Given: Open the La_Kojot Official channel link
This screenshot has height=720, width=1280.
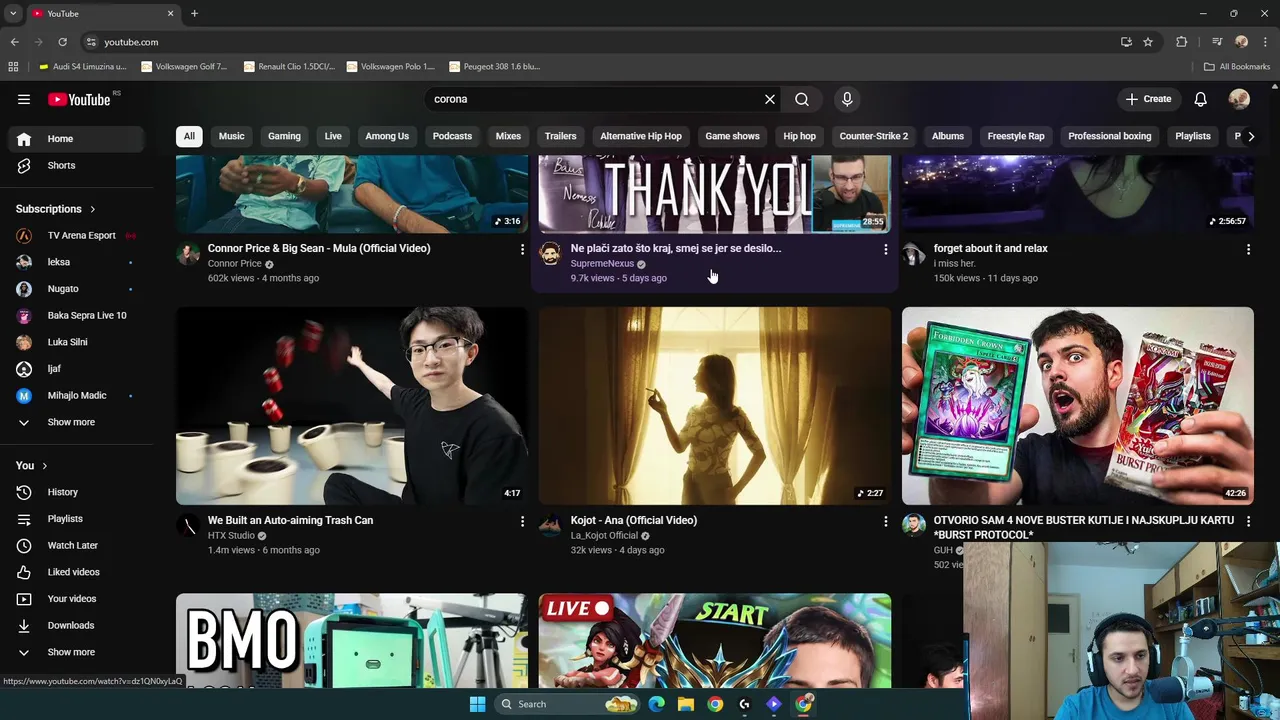Looking at the screenshot, I should [x=604, y=535].
